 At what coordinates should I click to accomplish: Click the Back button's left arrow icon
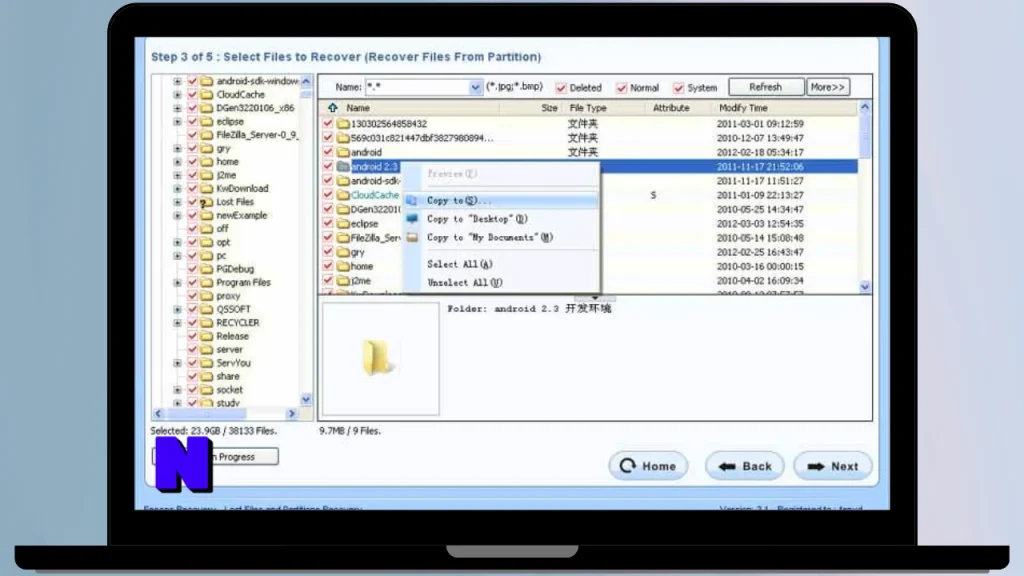click(x=727, y=466)
